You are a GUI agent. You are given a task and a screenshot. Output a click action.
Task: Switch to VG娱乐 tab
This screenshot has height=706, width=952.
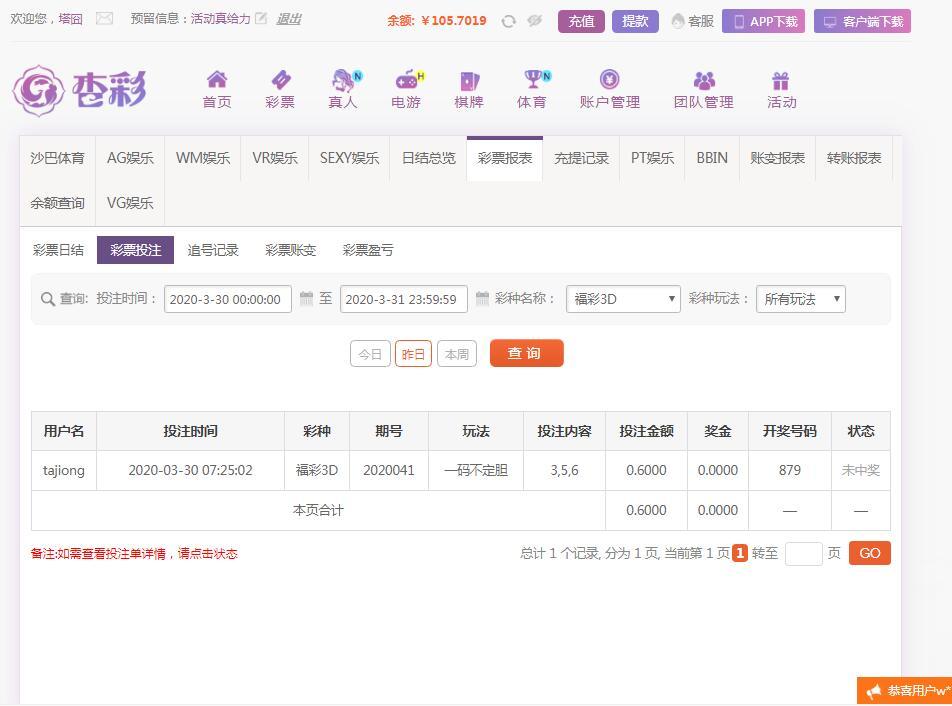point(130,203)
